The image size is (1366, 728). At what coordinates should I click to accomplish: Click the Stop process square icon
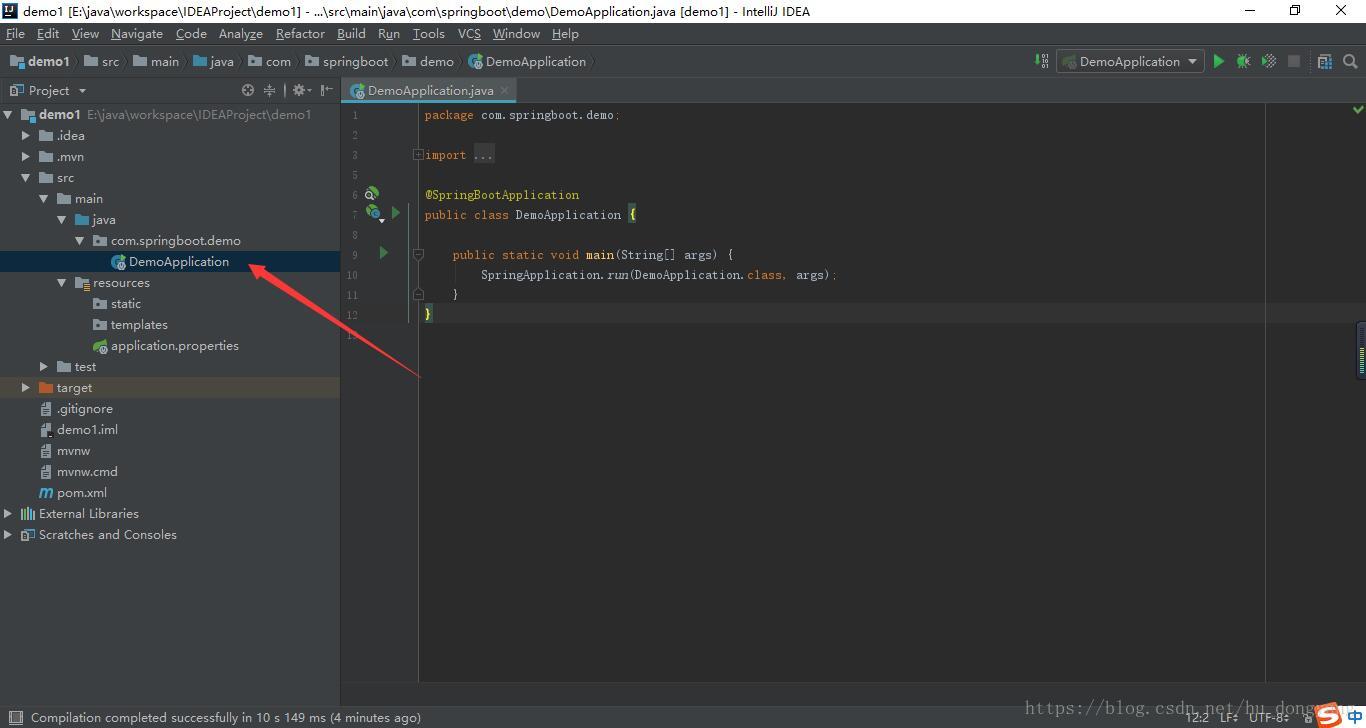tap(1293, 61)
